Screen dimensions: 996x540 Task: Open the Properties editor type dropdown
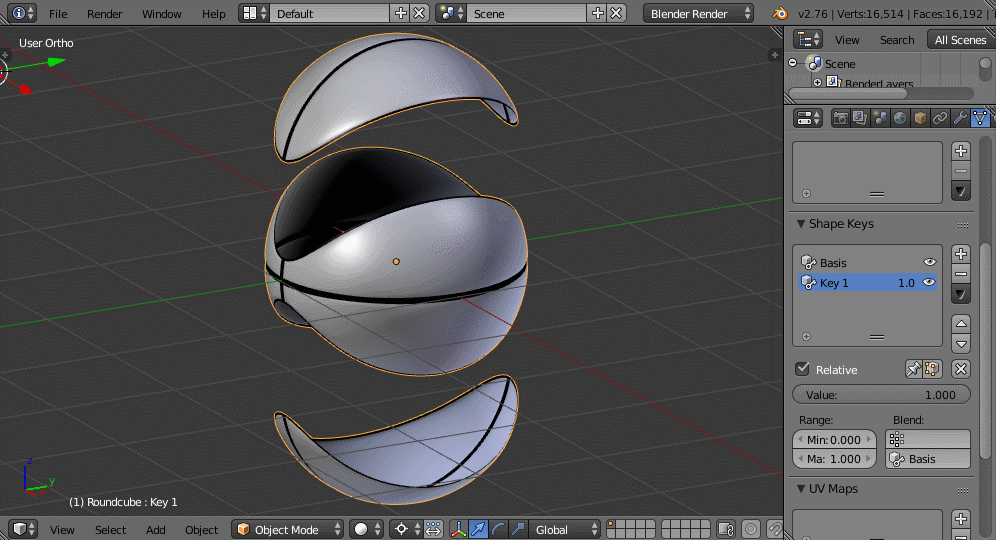[809, 118]
